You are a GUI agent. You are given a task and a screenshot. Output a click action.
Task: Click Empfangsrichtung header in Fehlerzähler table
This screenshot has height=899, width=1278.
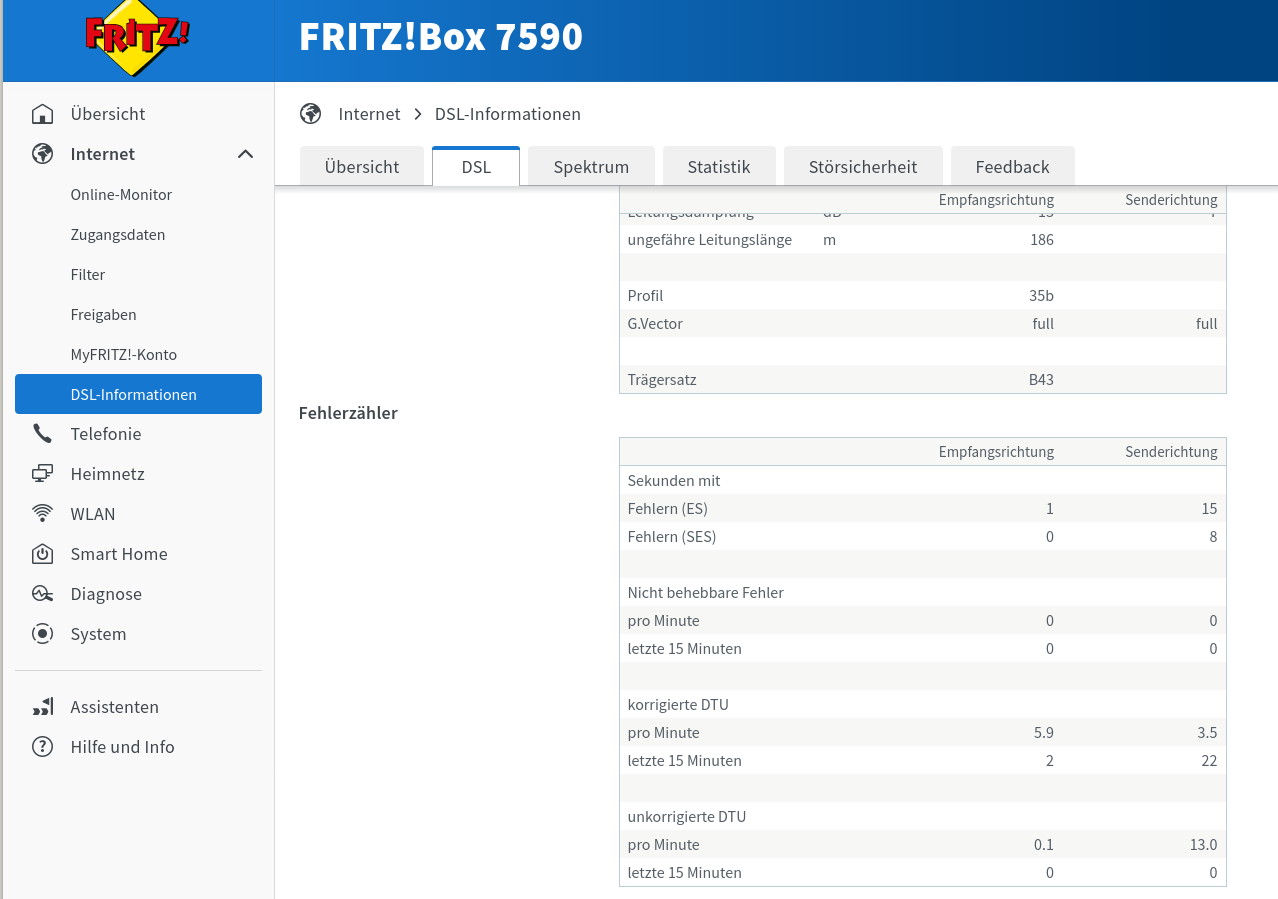point(996,451)
